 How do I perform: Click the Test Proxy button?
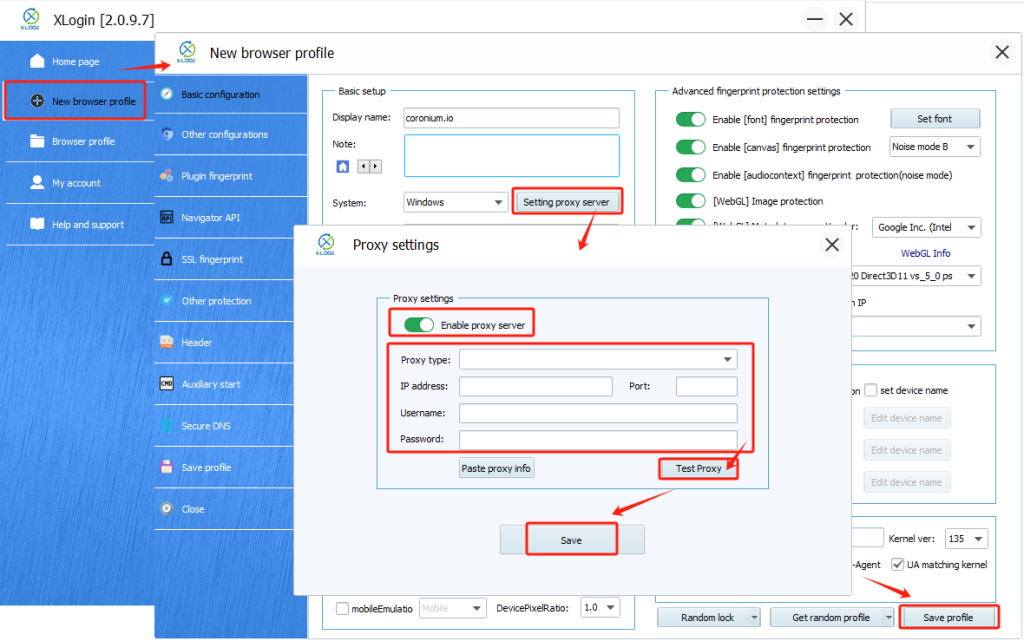698,469
